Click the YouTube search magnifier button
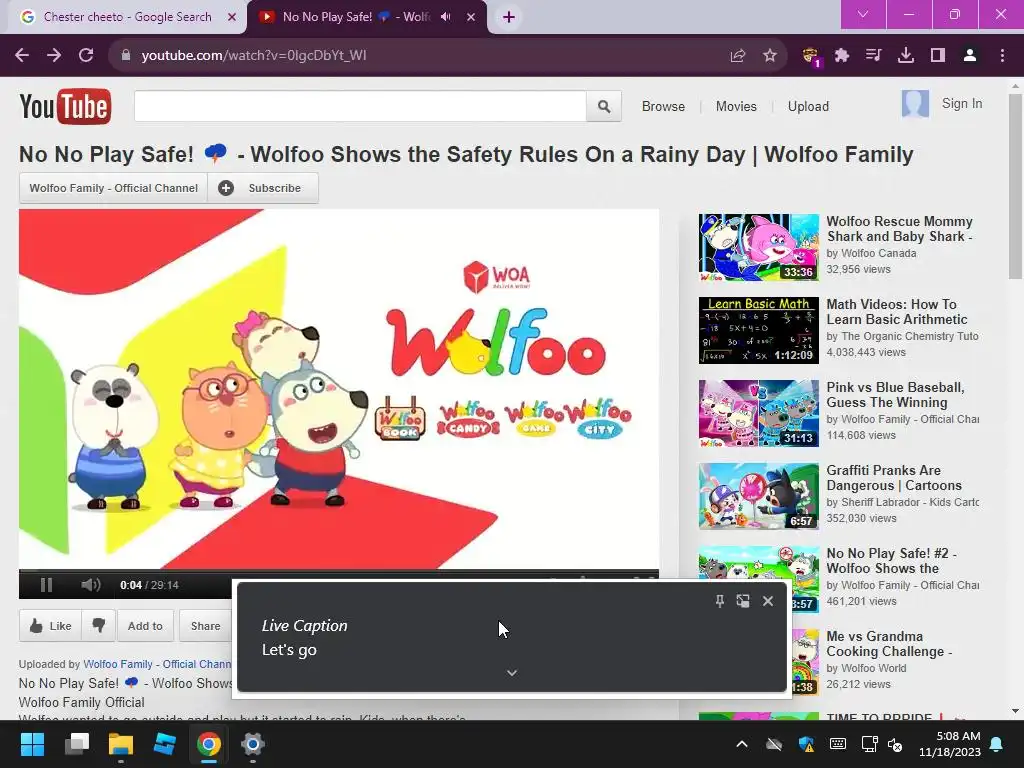The width and height of the screenshot is (1024, 768). coord(604,106)
